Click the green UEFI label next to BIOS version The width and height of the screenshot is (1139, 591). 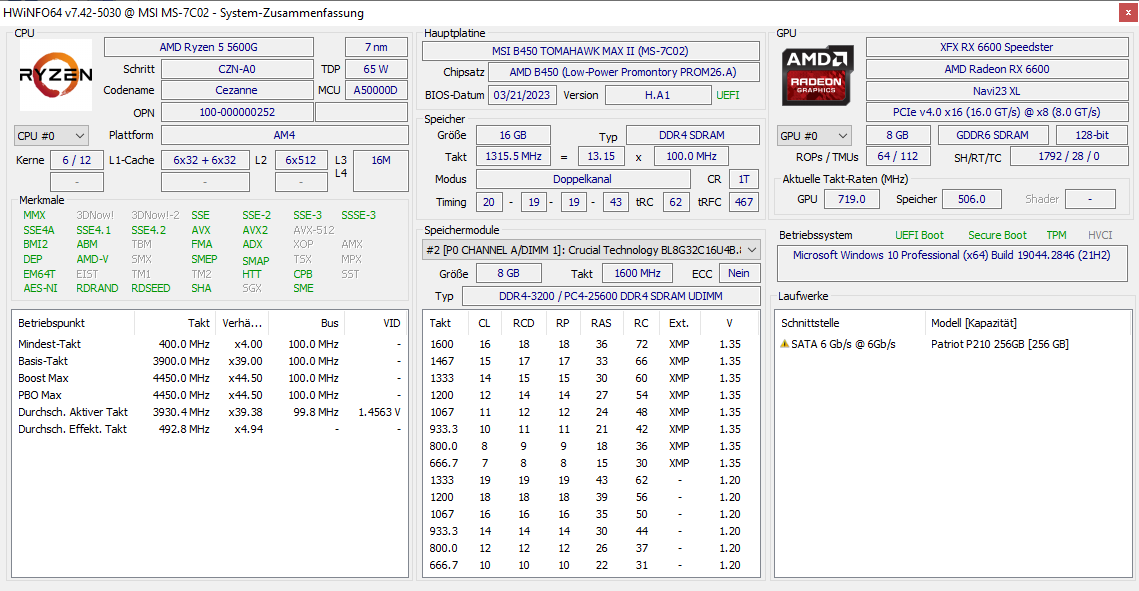(728, 95)
